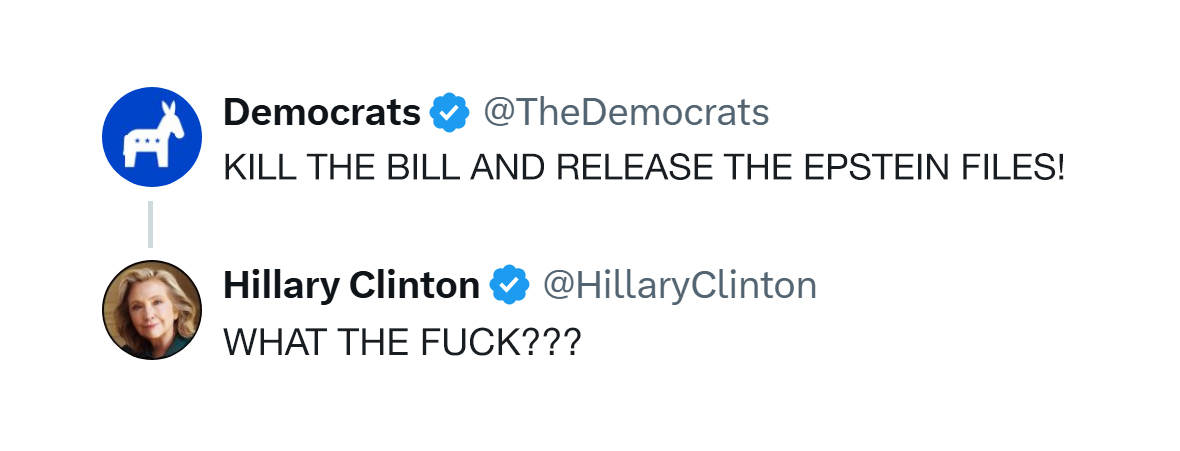
Task: Click the Democrats donkey profile avatar
Action: coord(152,137)
